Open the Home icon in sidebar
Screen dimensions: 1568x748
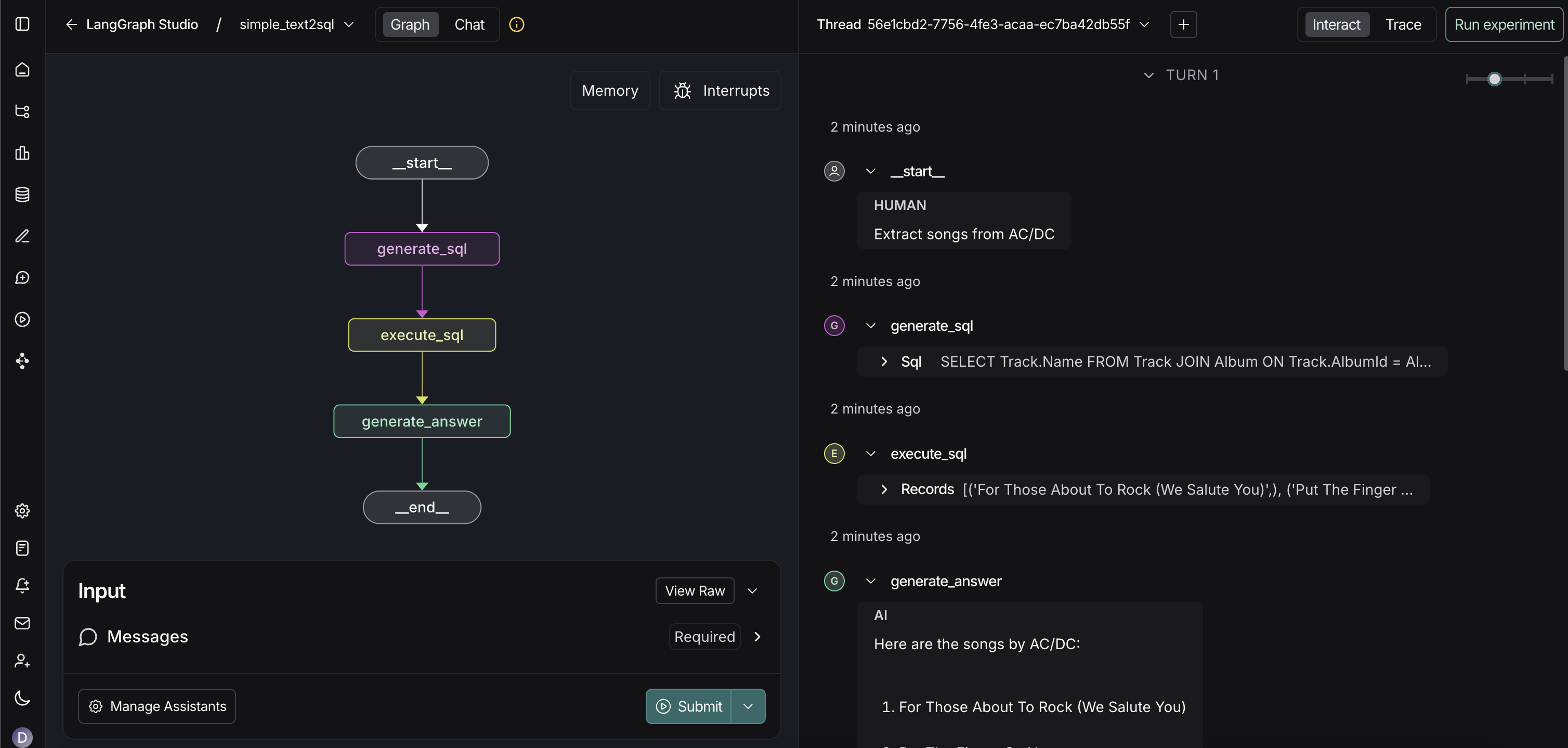(22, 69)
